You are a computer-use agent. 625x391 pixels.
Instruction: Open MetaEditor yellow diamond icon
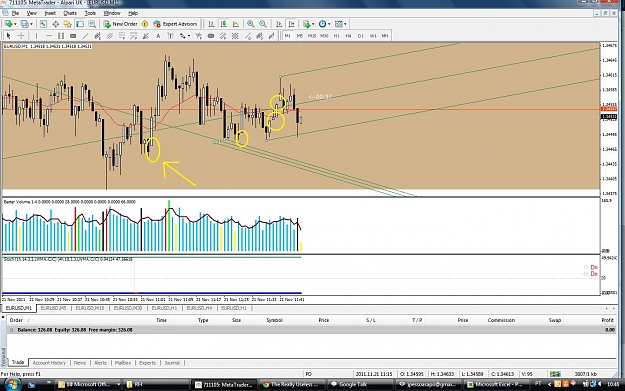(x=145, y=24)
